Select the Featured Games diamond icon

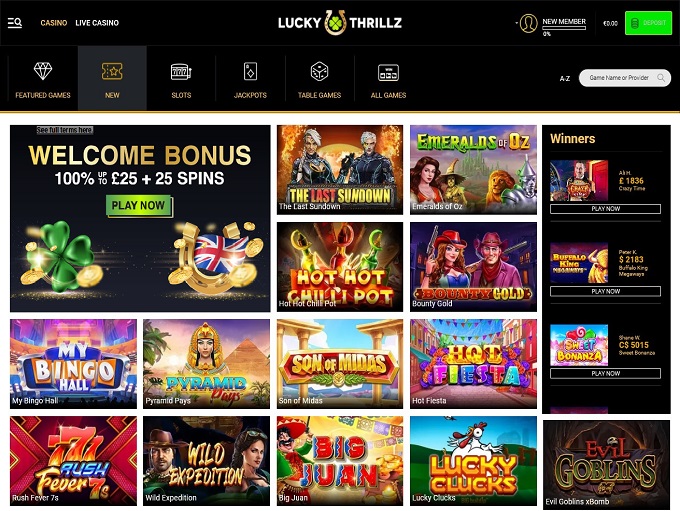[x=43, y=71]
